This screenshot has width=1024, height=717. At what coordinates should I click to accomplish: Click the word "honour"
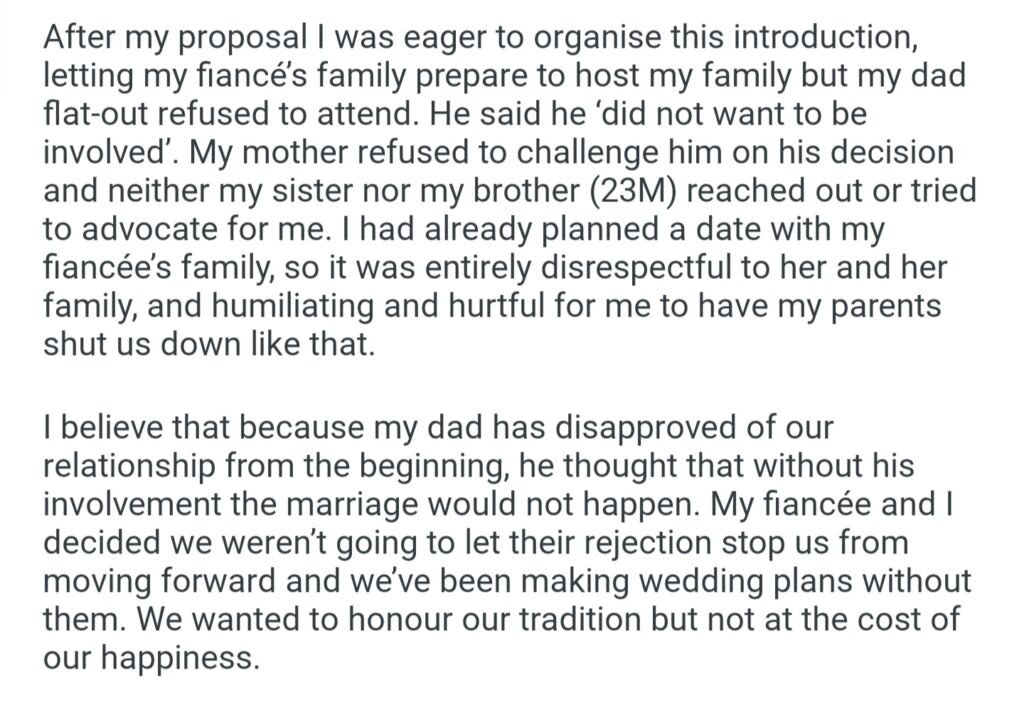(399, 617)
